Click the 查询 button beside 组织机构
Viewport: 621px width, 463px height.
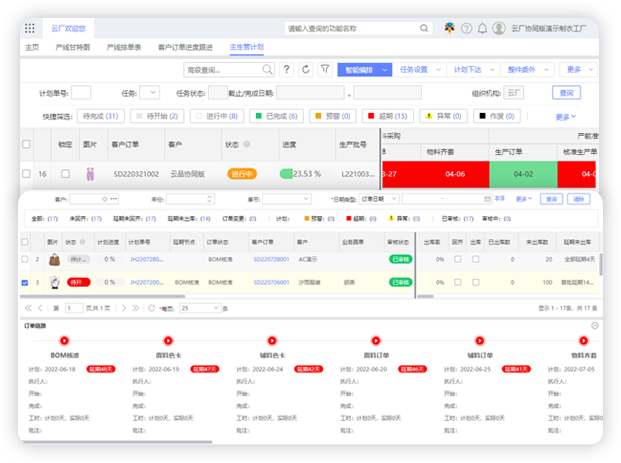point(567,93)
